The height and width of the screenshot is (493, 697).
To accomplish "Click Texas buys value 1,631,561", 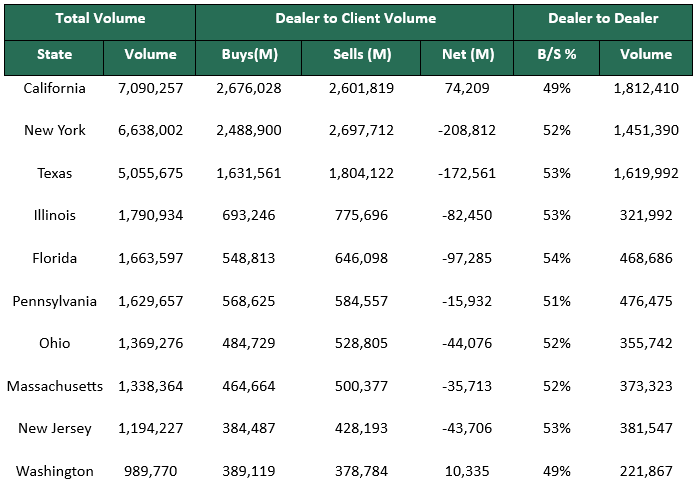I will tap(247, 173).
